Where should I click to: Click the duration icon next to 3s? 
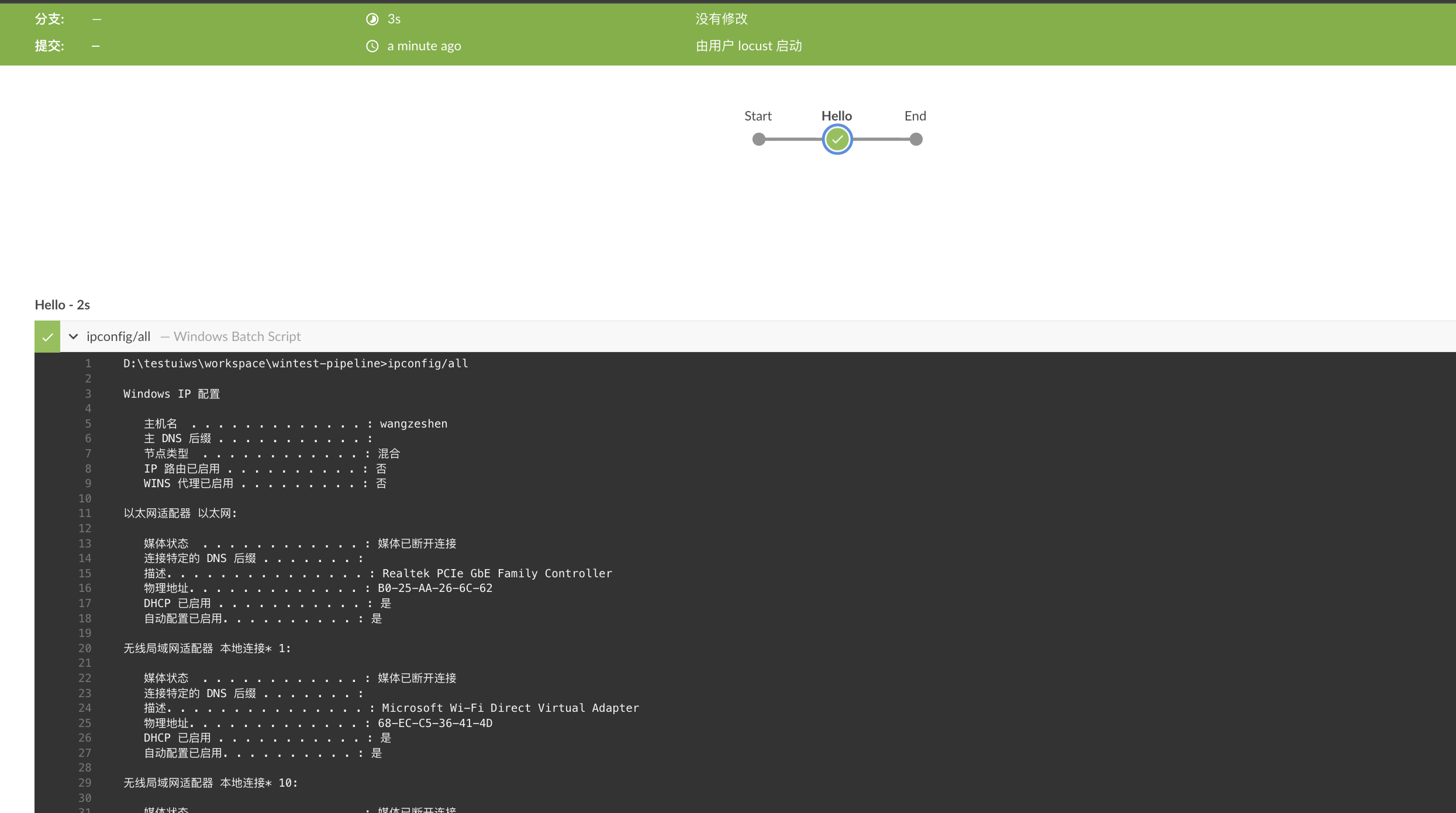(x=372, y=19)
